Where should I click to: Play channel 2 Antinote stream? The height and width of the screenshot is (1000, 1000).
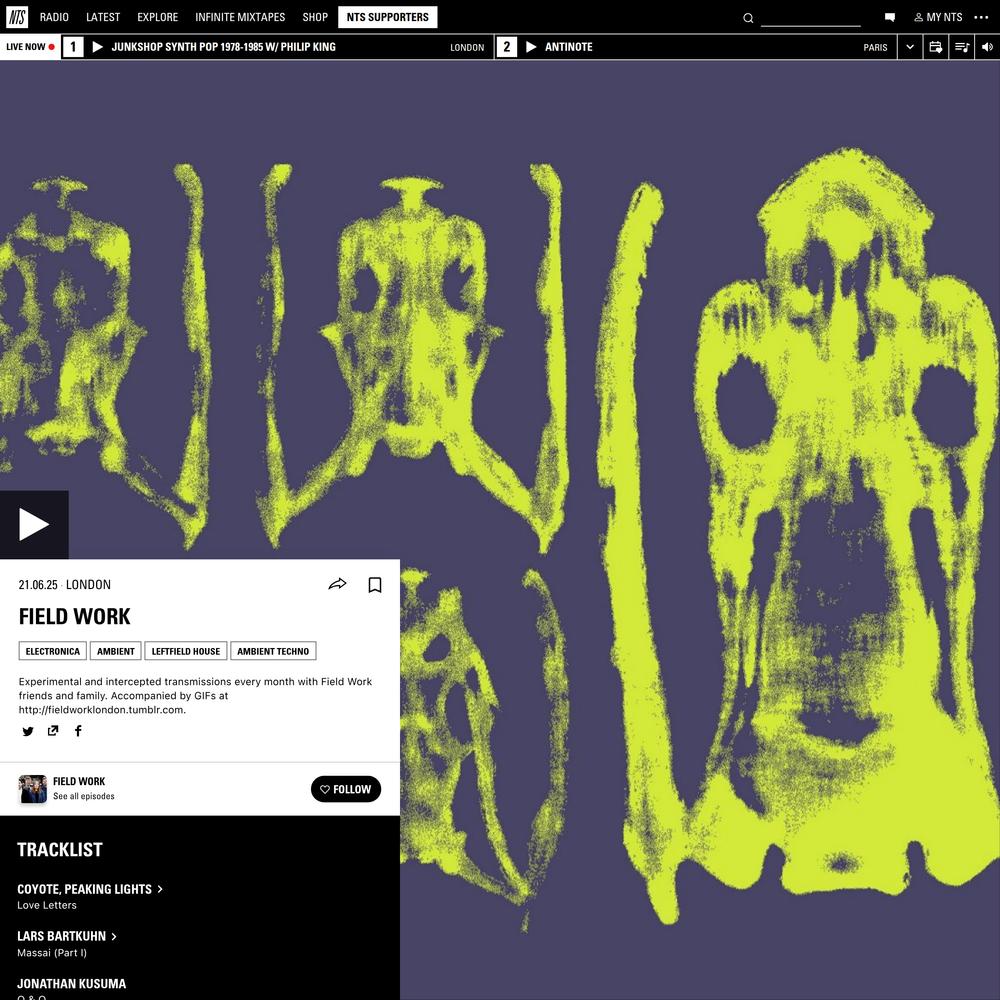tap(531, 47)
